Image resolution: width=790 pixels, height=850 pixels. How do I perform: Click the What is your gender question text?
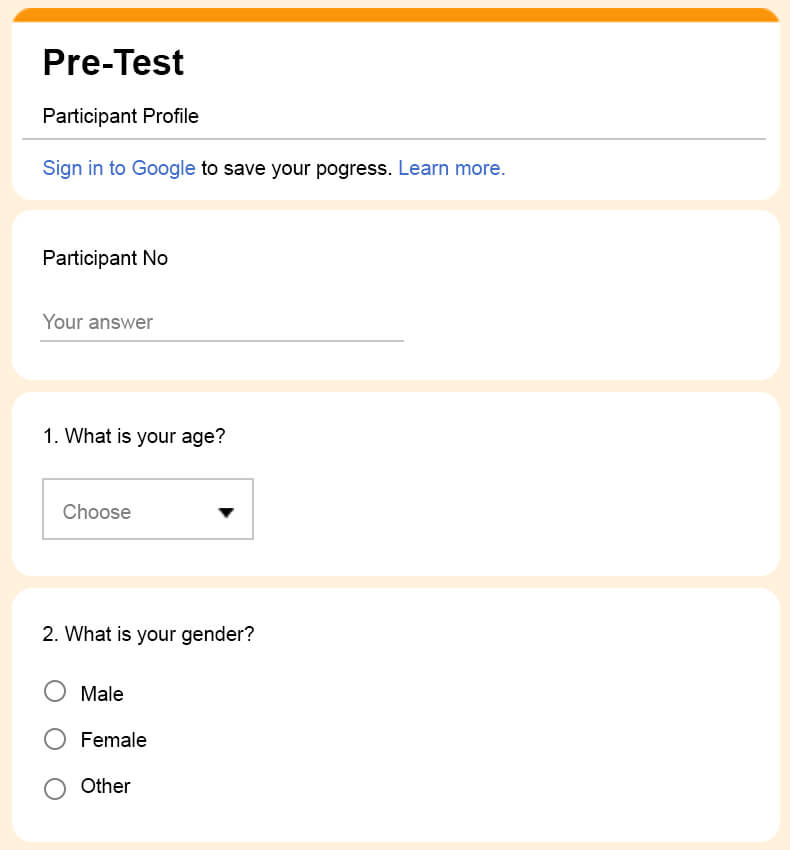(x=148, y=634)
